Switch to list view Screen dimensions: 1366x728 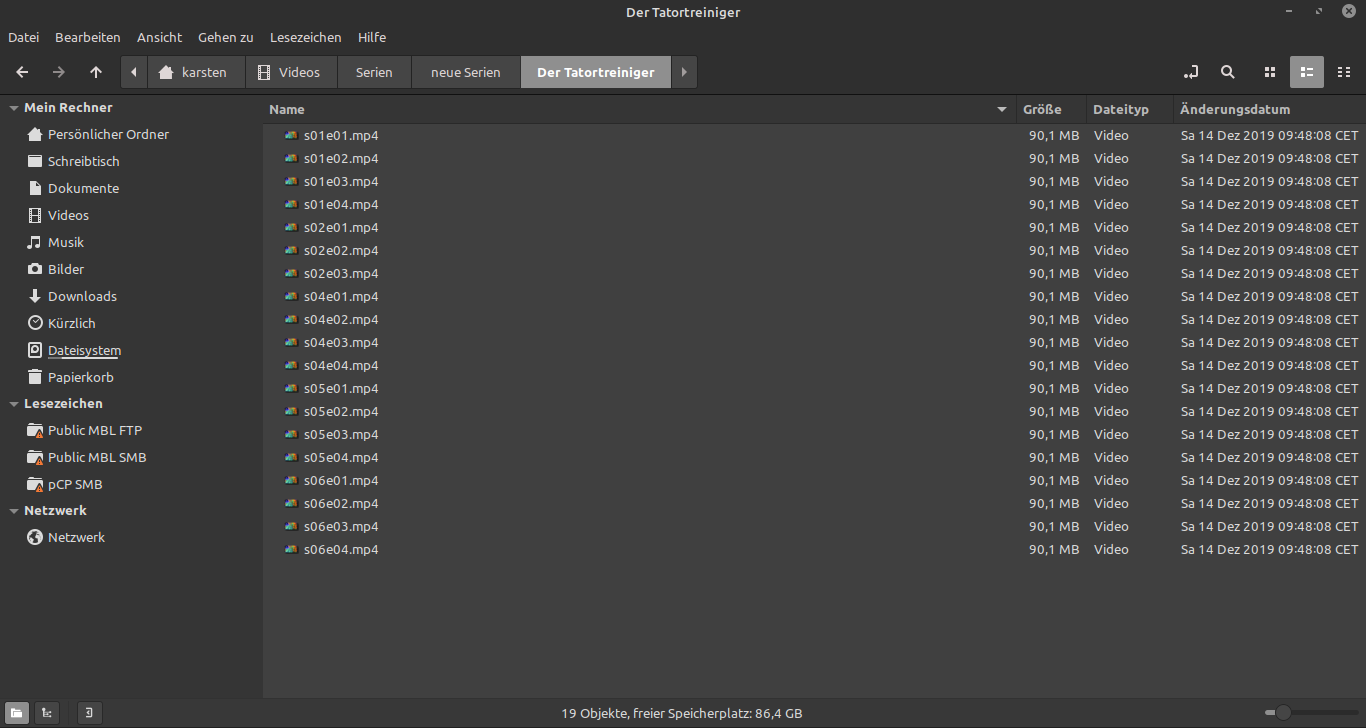click(x=1307, y=72)
